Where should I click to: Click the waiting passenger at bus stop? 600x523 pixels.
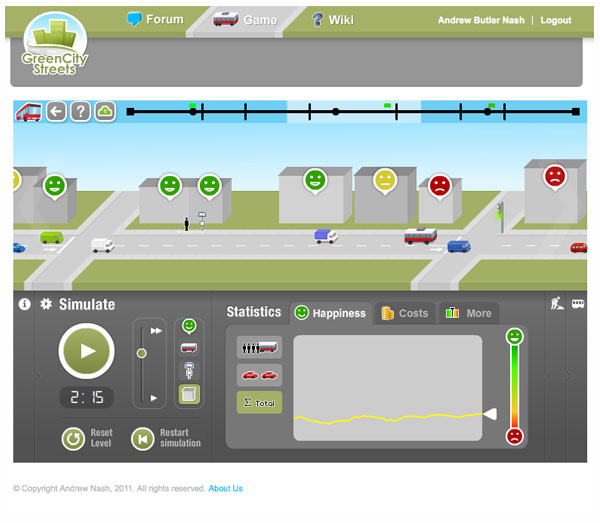[x=187, y=224]
